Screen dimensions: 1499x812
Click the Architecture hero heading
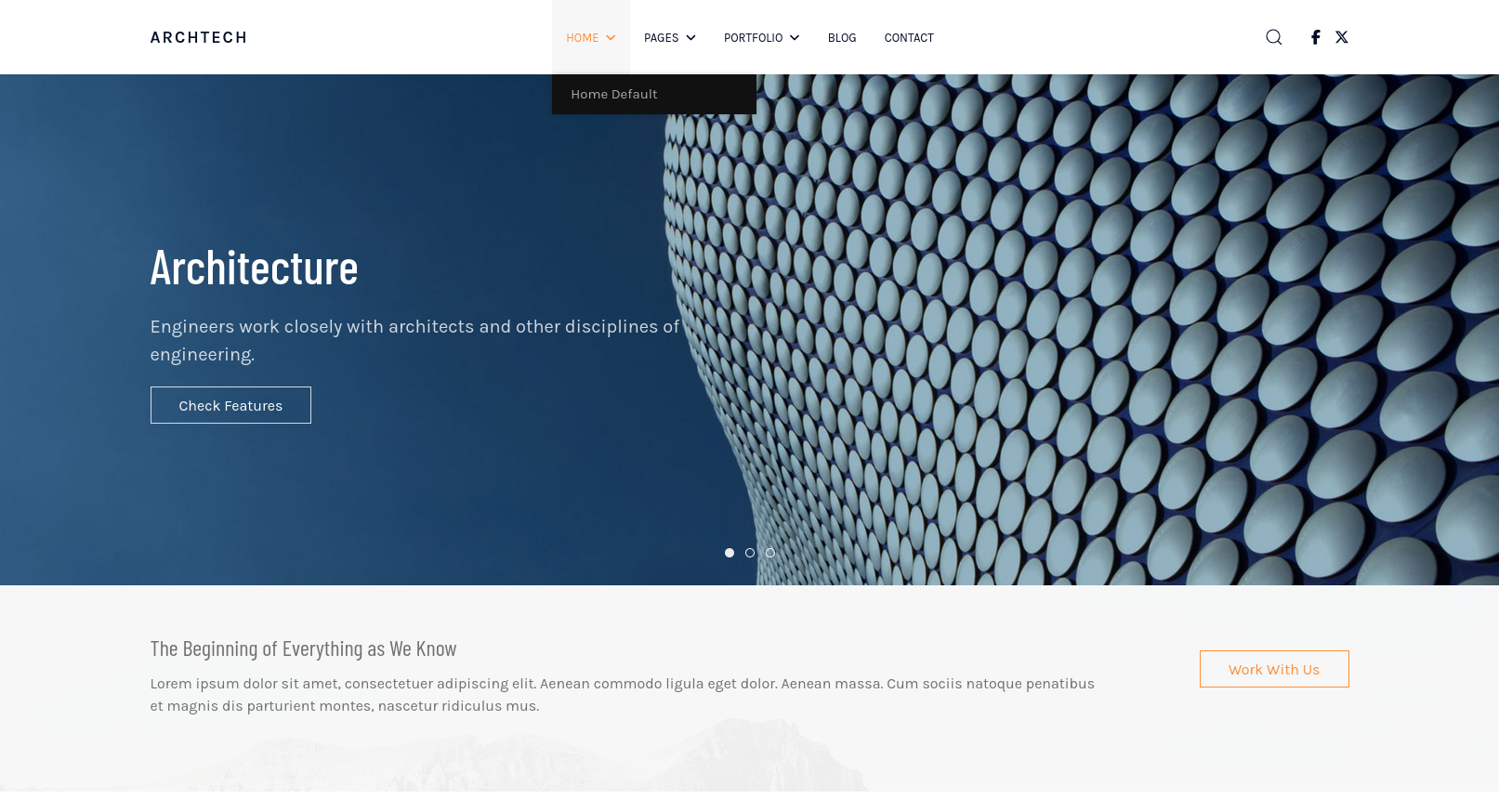pyautogui.click(x=254, y=268)
